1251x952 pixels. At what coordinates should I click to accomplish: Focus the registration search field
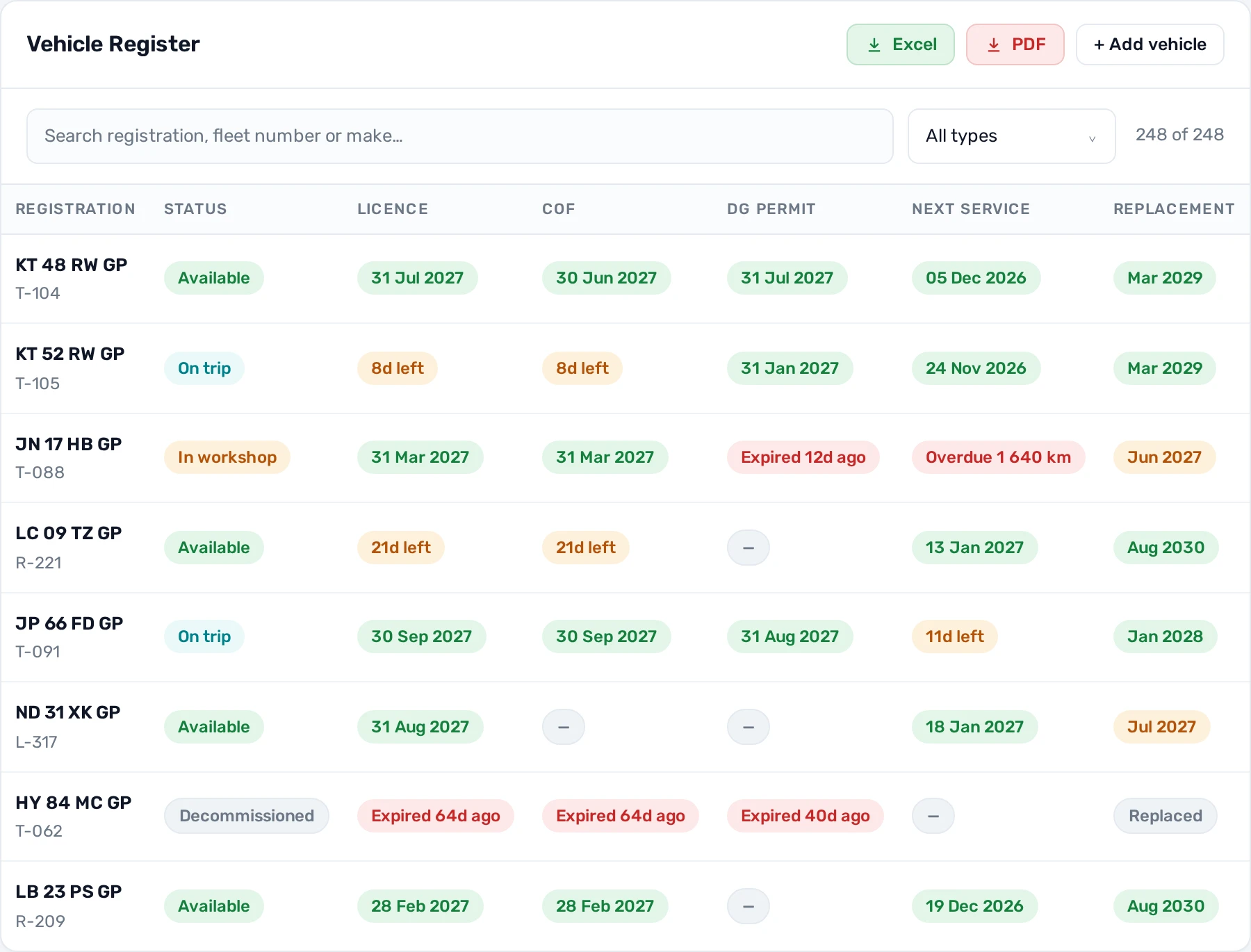pyautogui.click(x=459, y=136)
